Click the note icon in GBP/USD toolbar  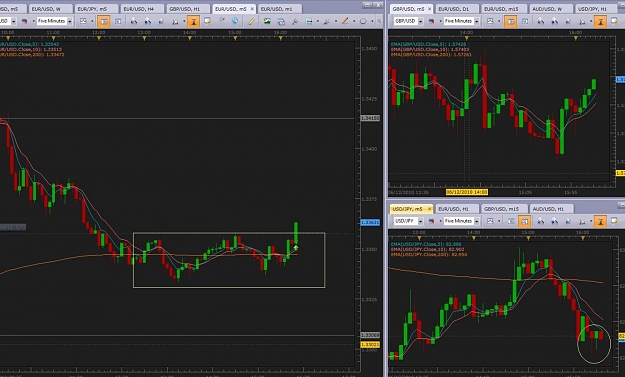pos(614,21)
